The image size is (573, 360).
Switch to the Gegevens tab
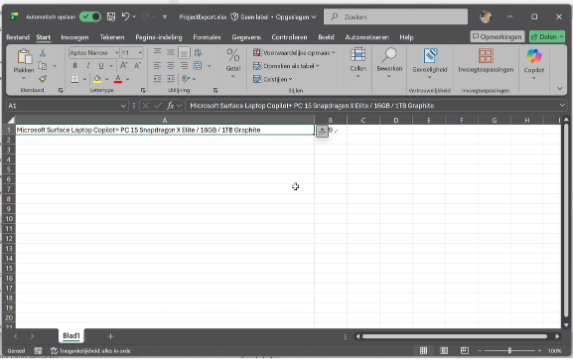pos(246,37)
